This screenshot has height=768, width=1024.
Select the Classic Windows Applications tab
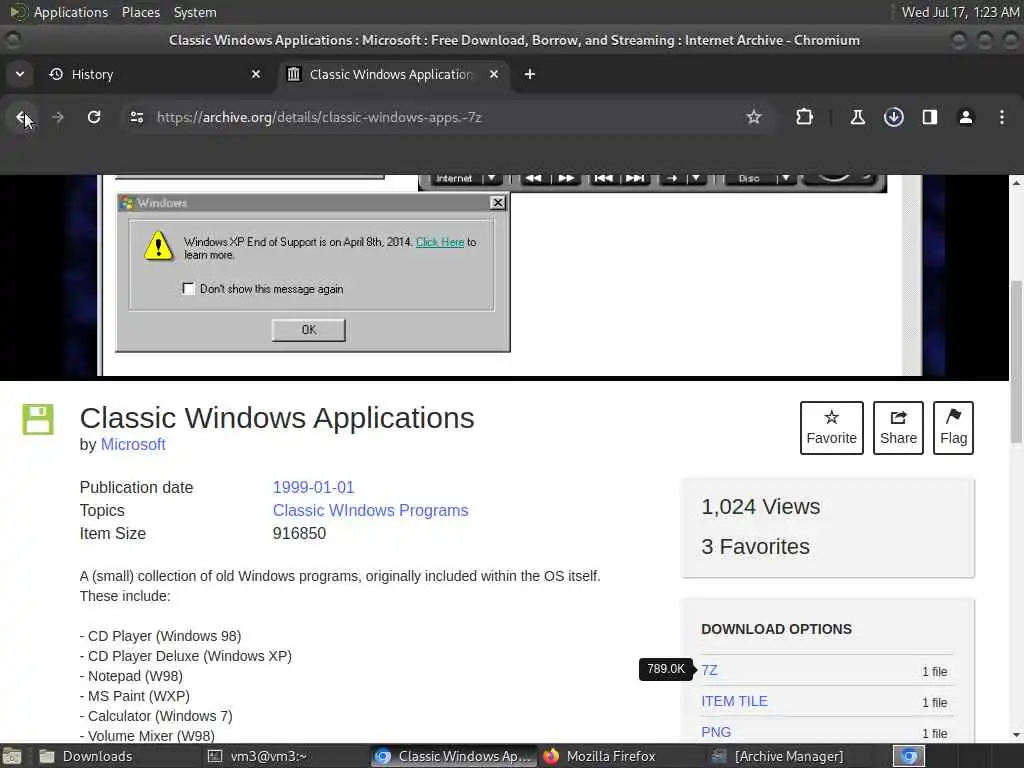pos(393,74)
